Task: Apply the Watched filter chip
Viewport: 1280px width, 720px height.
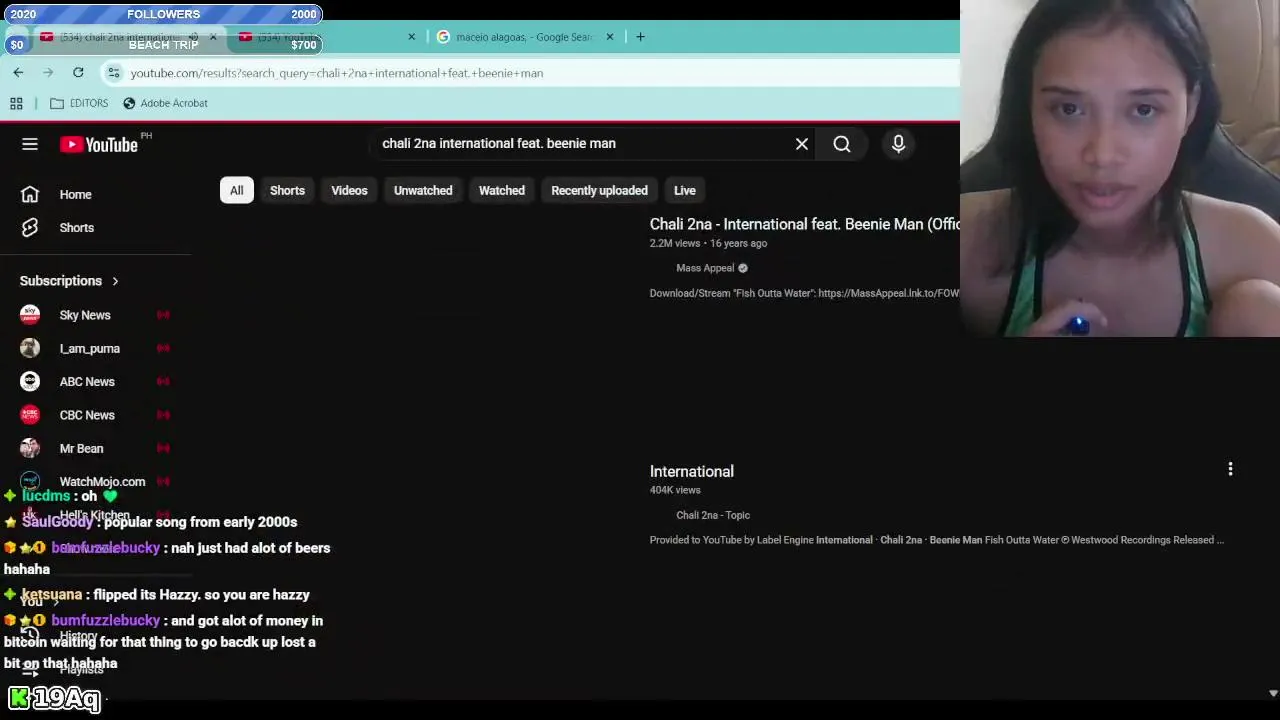Action: pos(501,190)
